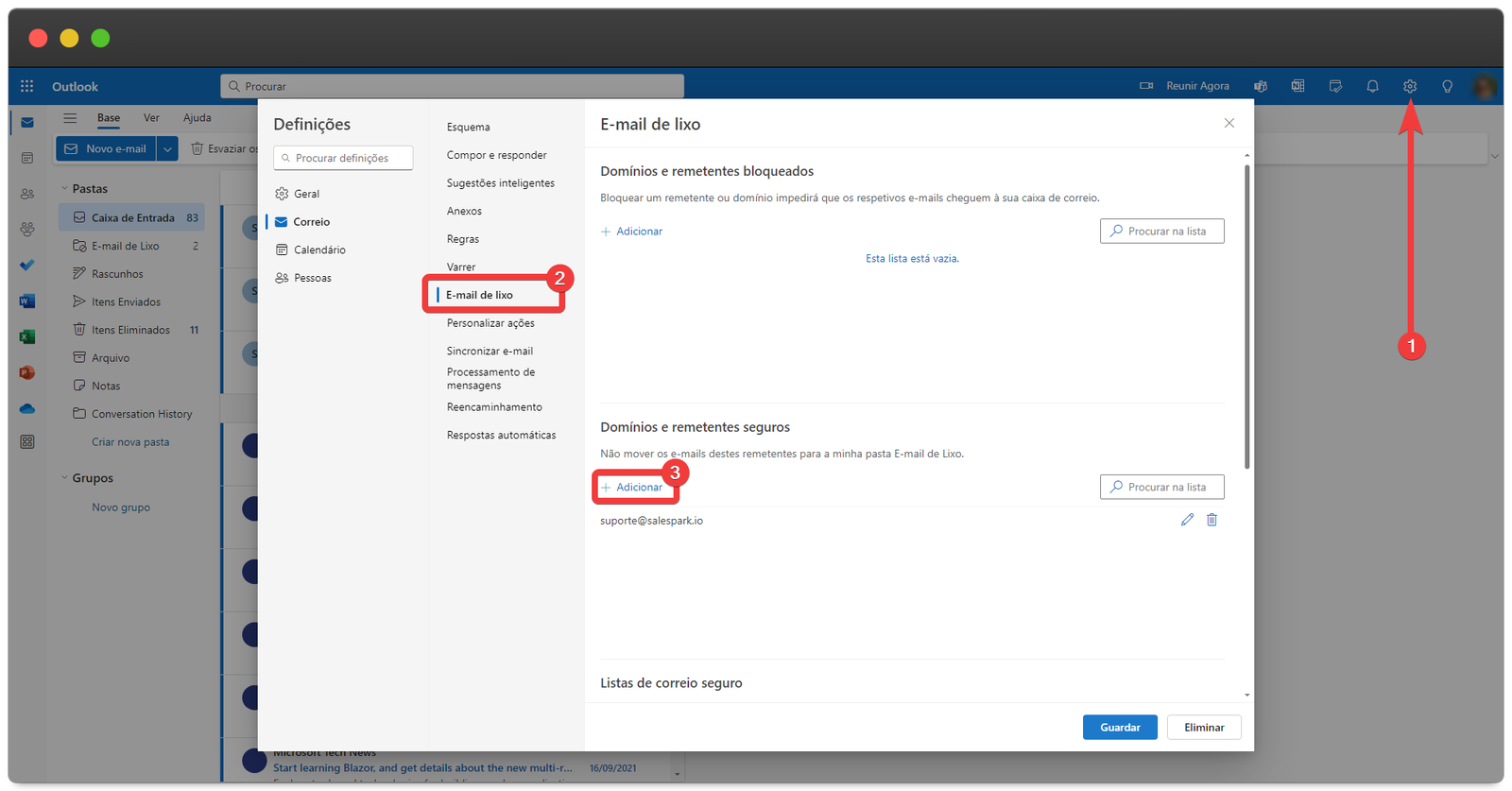
Task: Open the settings gear icon
Action: (1409, 86)
